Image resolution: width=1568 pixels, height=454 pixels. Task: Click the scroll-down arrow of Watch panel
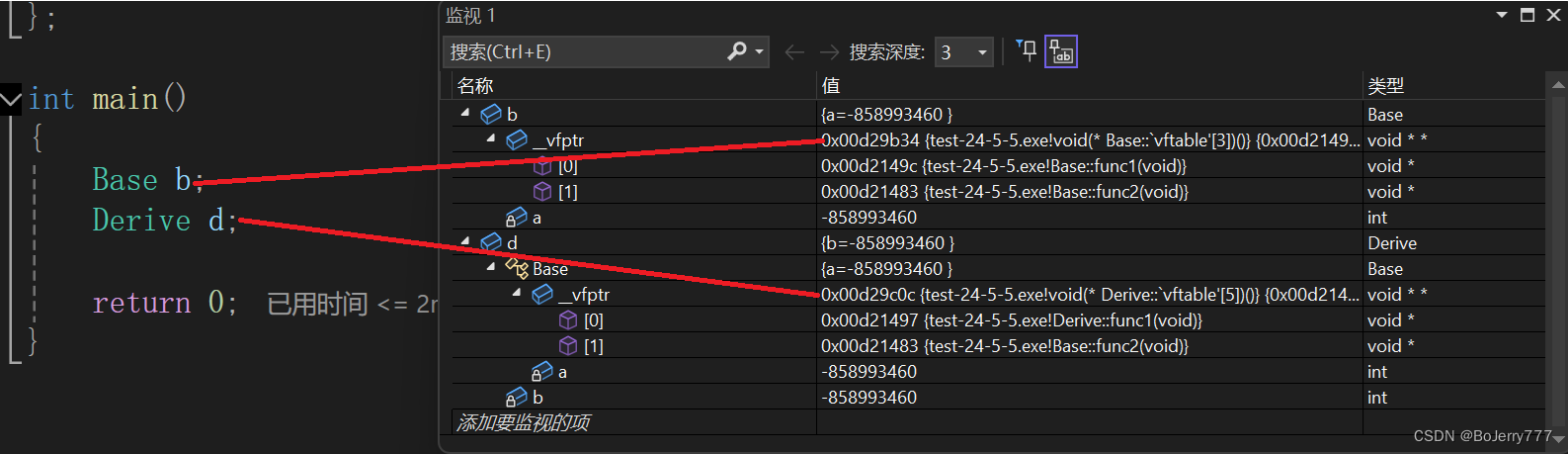pyautogui.click(x=1558, y=438)
